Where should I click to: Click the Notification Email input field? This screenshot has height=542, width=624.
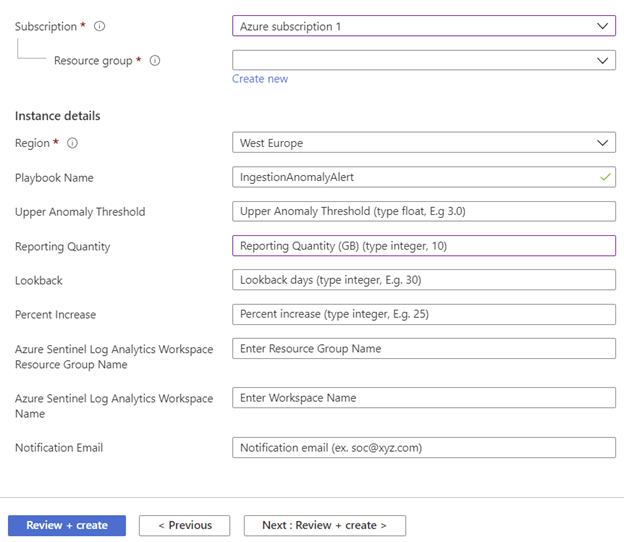(423, 448)
